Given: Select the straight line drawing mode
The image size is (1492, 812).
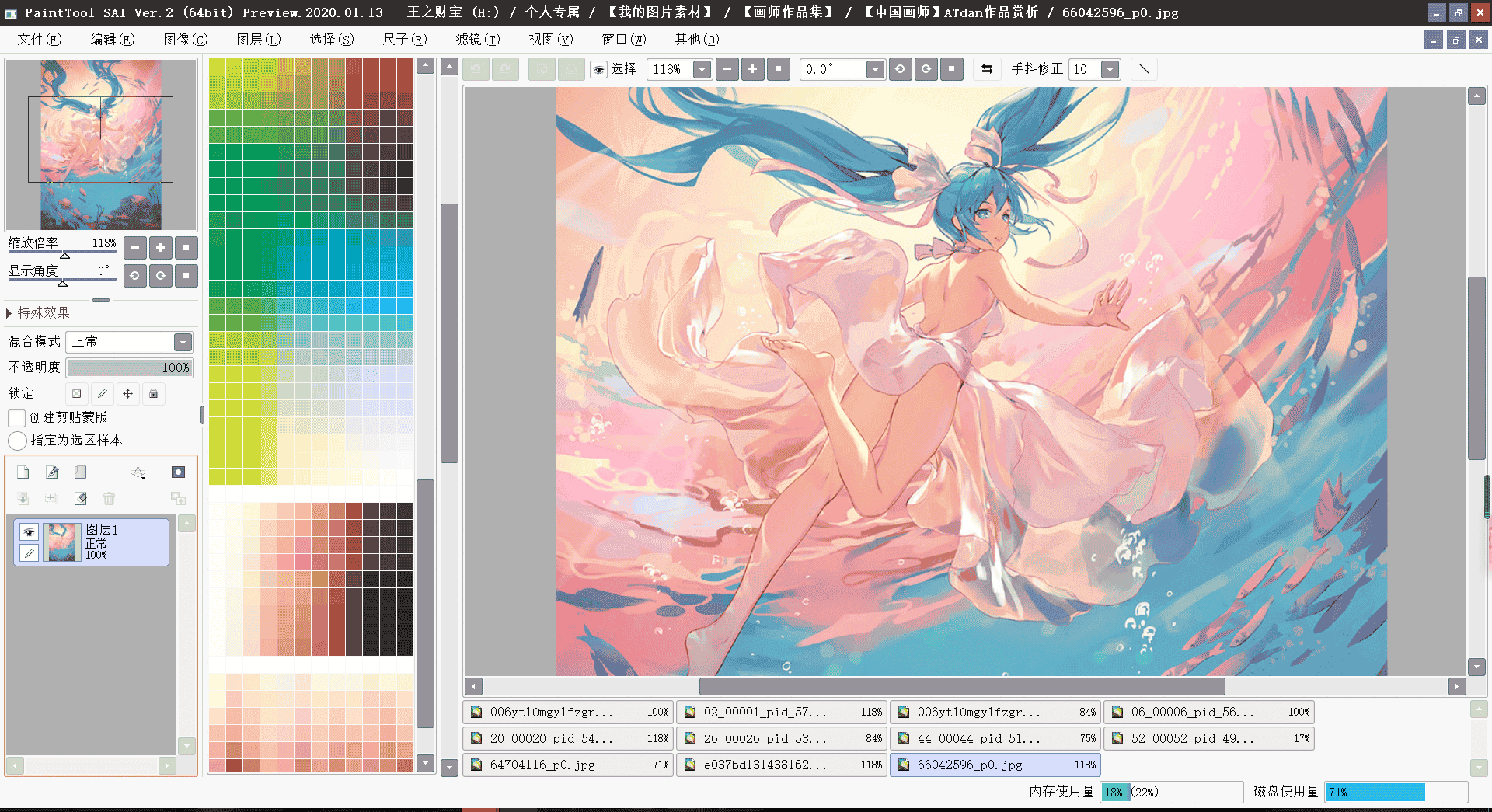Looking at the screenshot, I should pos(1144,69).
